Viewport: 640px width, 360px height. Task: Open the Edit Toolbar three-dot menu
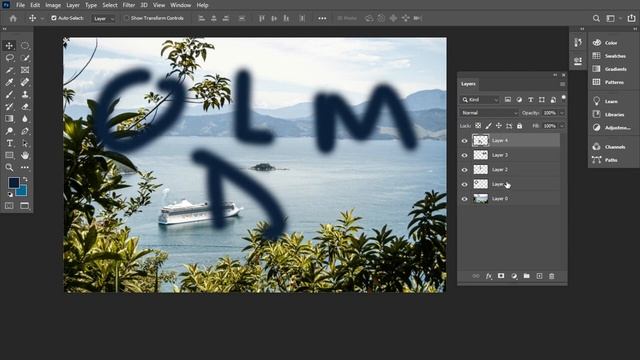point(25,167)
